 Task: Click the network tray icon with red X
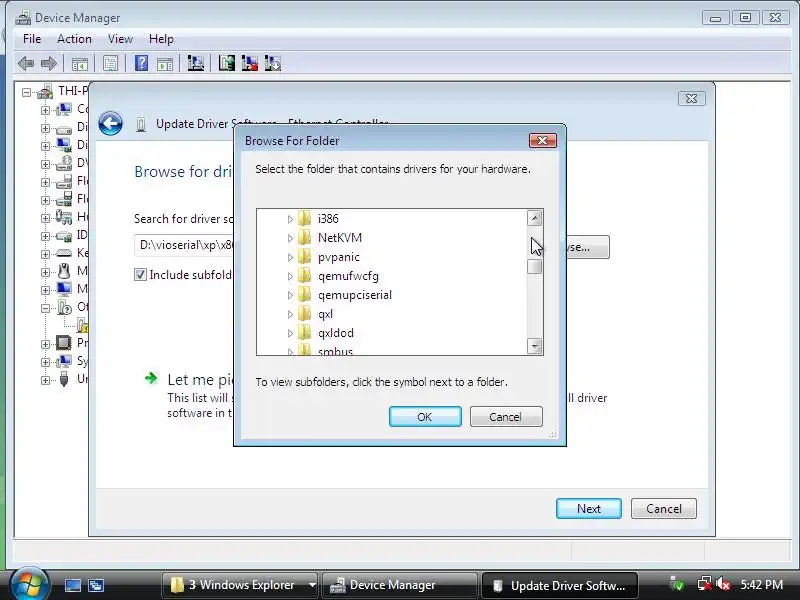pyautogui.click(x=705, y=584)
